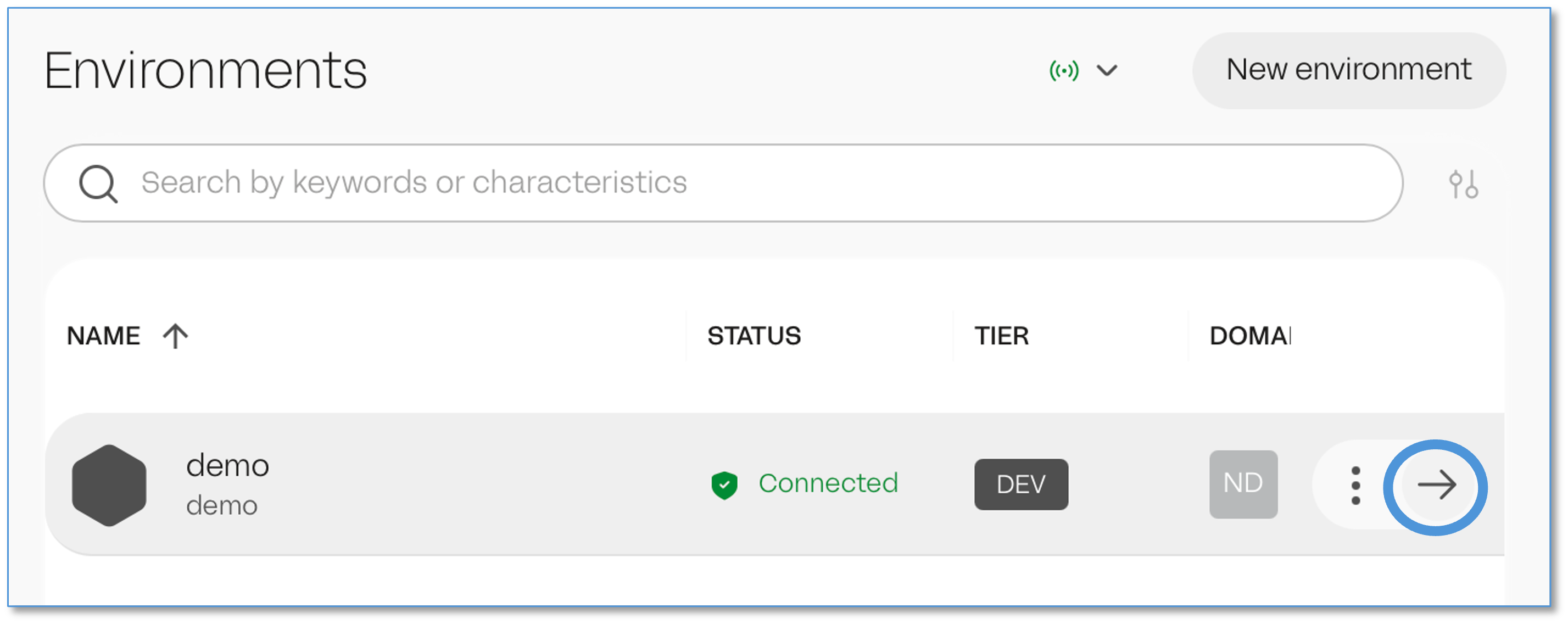Image resolution: width=1568 pixels, height=624 pixels.
Task: Expand the chevron dropdown beside the live icon
Action: tap(1107, 71)
